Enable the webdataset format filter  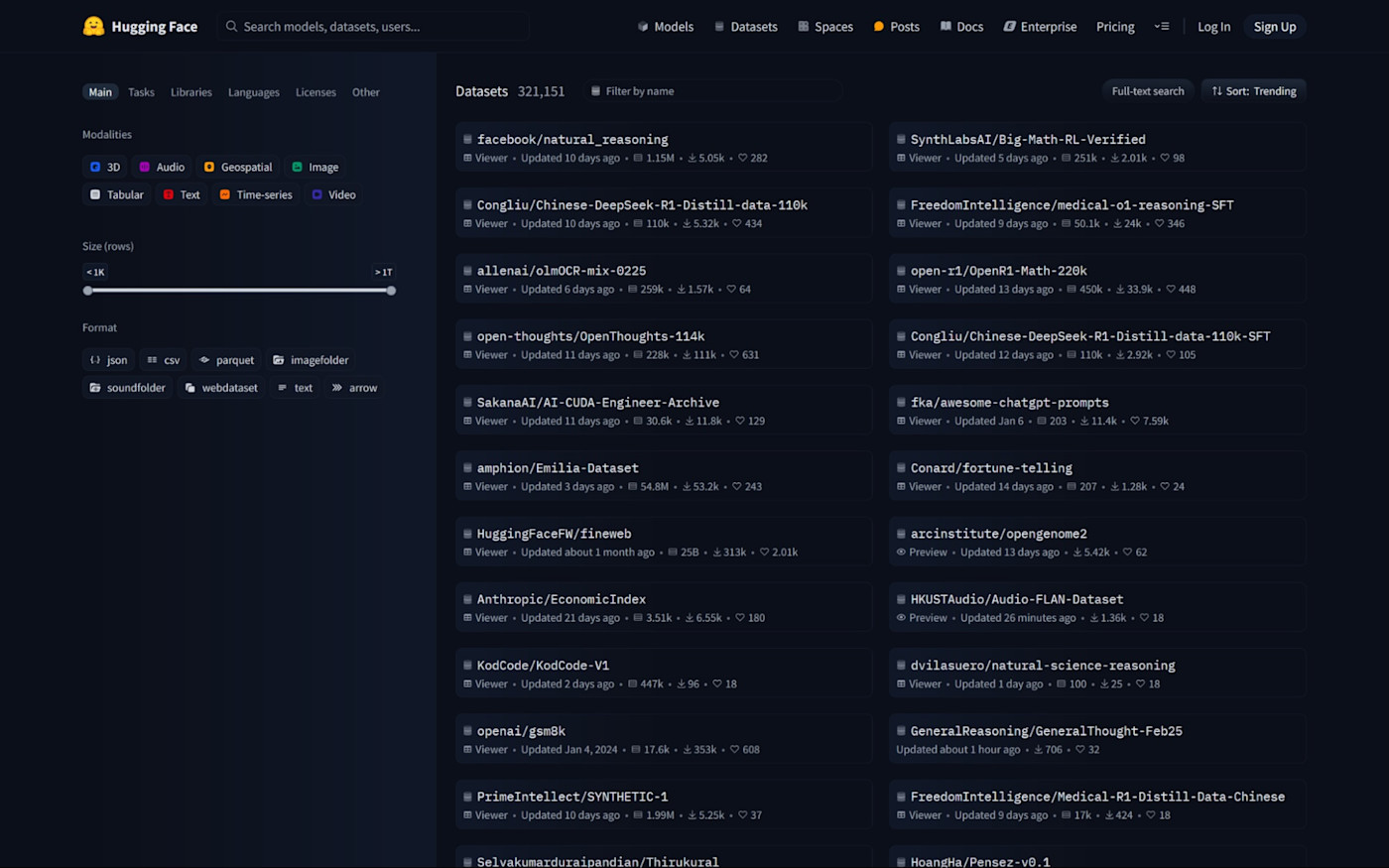click(x=221, y=388)
